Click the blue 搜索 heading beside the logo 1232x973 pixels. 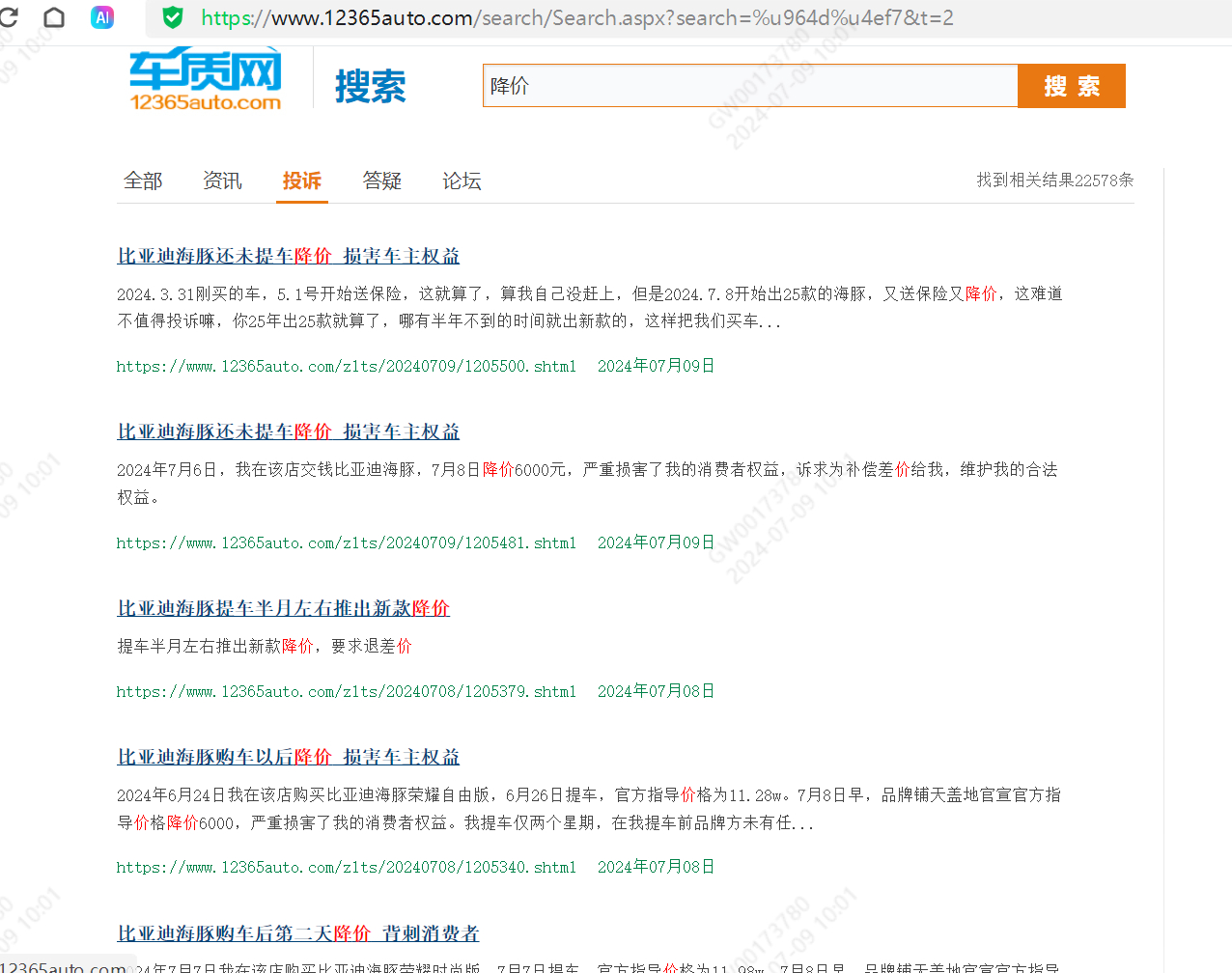(371, 86)
